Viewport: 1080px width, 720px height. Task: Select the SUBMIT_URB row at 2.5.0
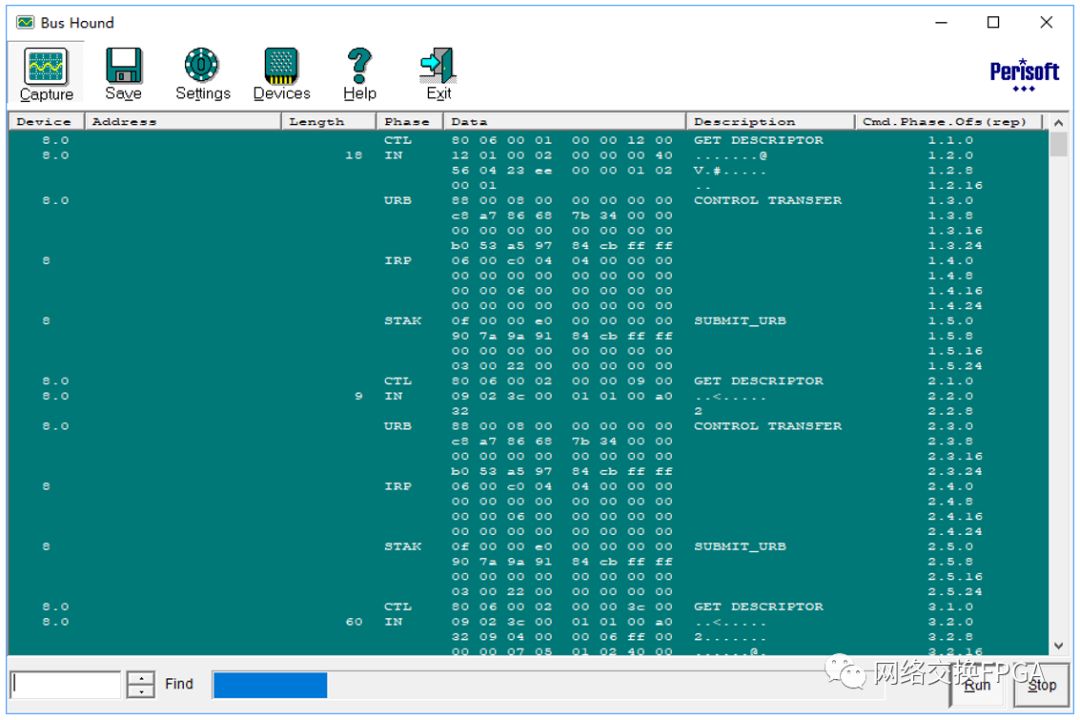(528, 547)
